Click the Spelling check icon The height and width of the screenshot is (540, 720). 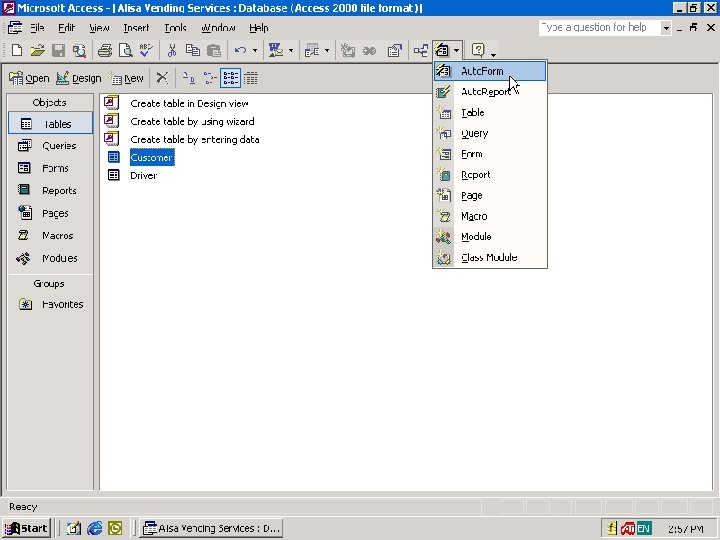point(146,51)
